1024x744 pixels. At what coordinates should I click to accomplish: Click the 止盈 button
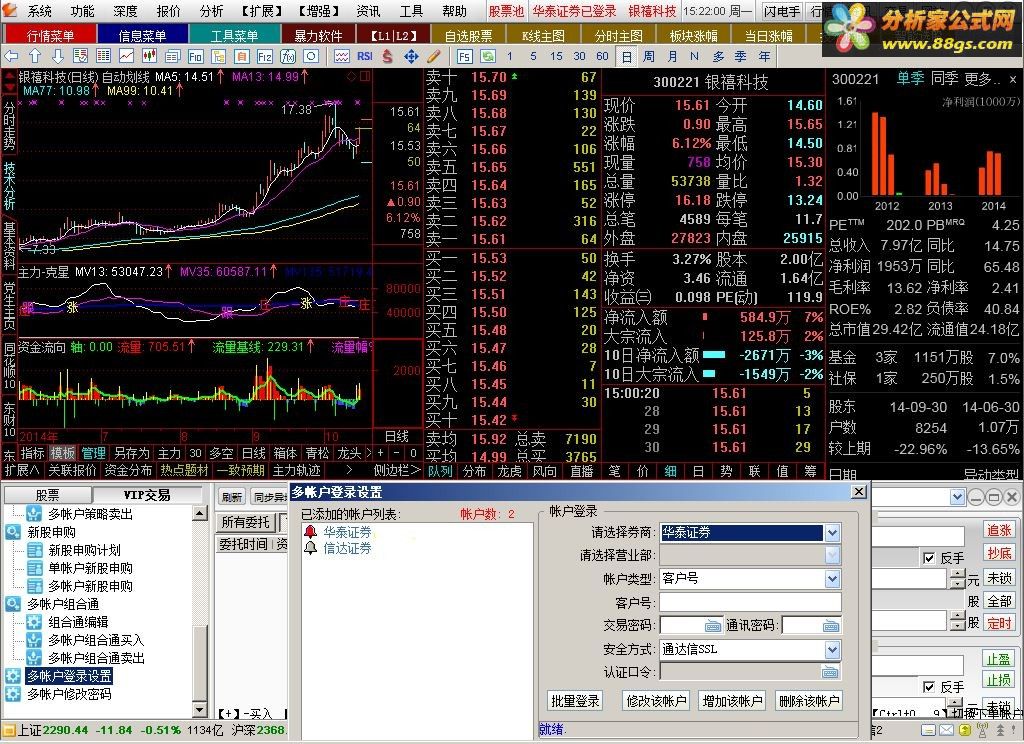tap(999, 659)
